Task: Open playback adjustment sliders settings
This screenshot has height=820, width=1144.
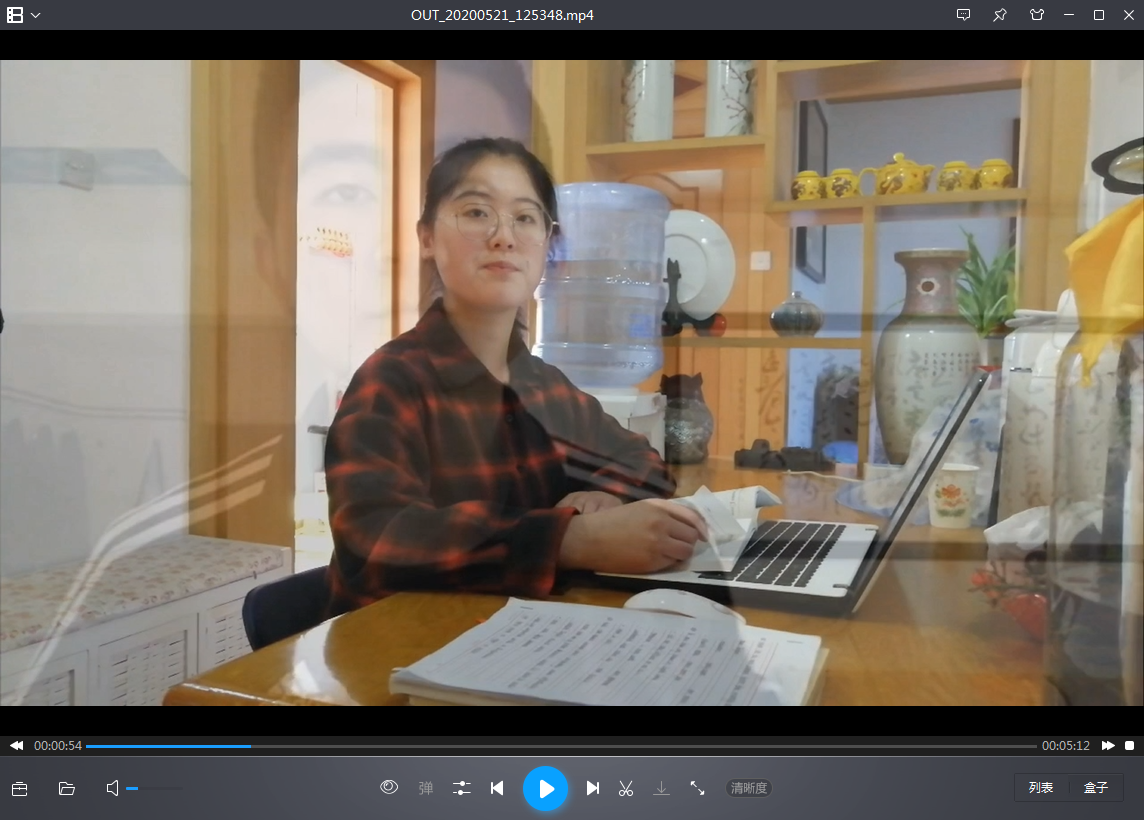Action: [x=461, y=788]
